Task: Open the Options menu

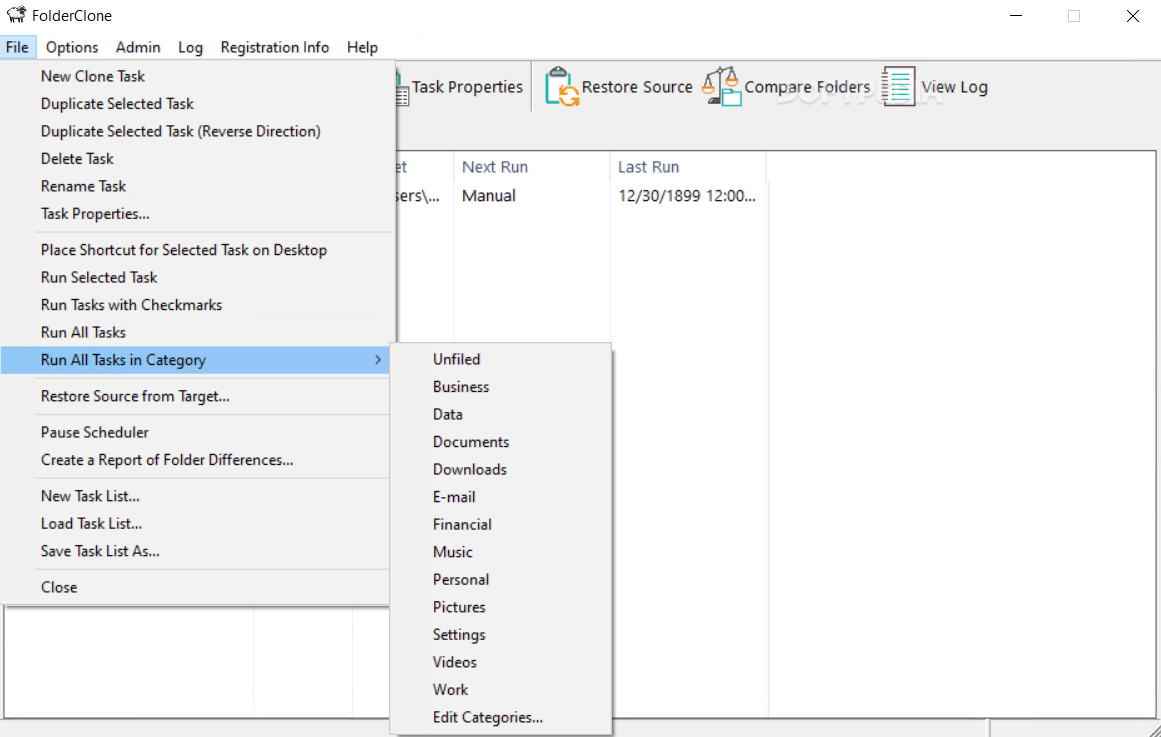Action: tap(72, 47)
